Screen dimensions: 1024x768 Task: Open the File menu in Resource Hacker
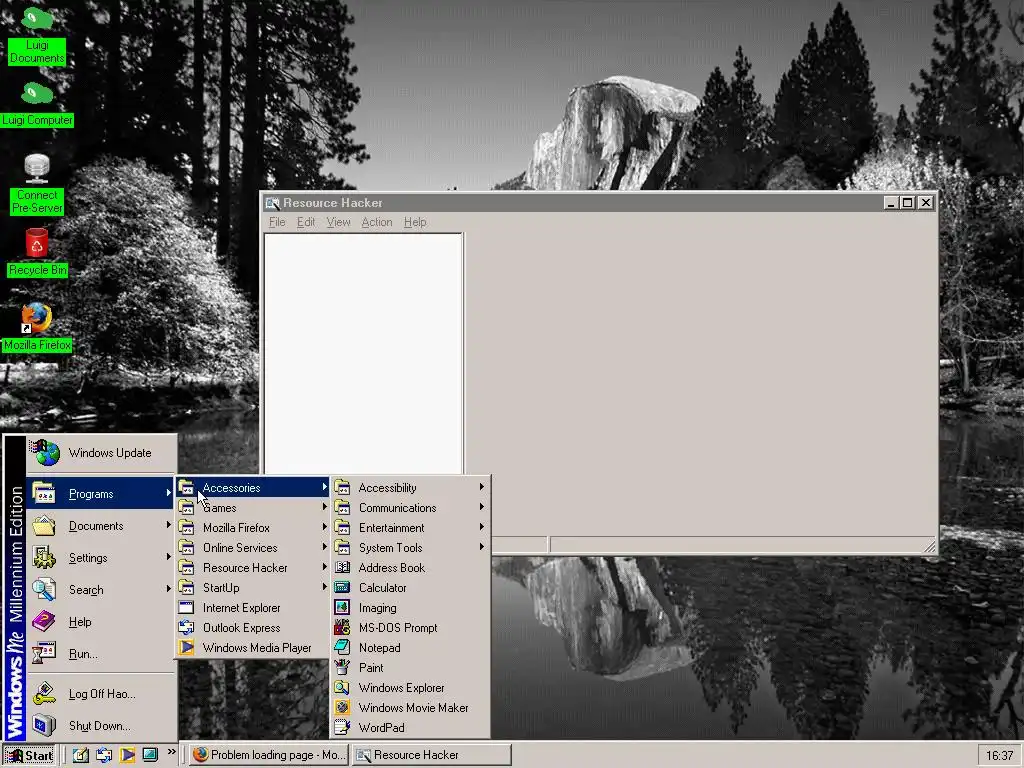pyautogui.click(x=277, y=222)
